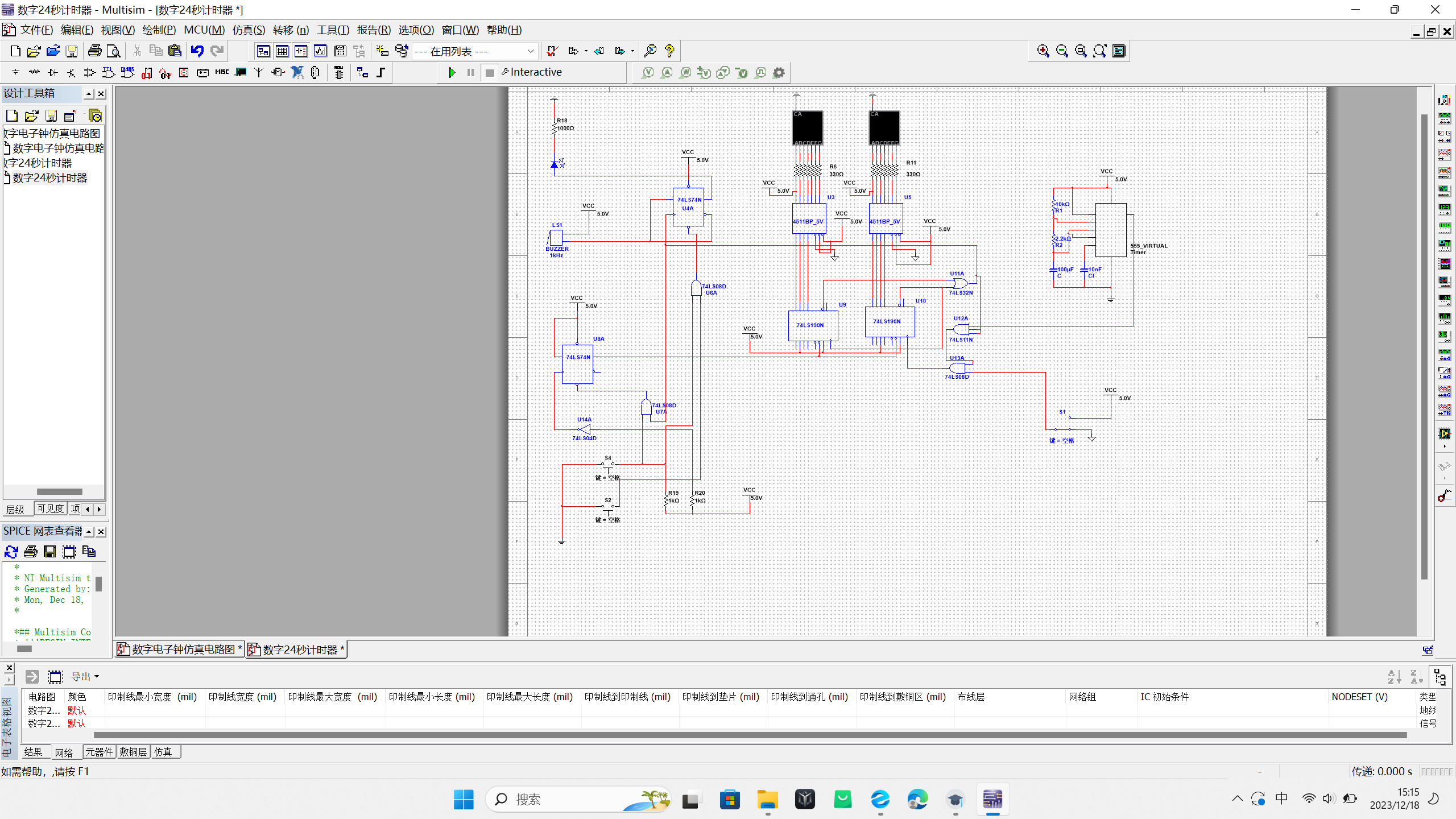1456x819 pixels.
Task: Expand the Export (导出) dropdown
Action: (x=85, y=677)
